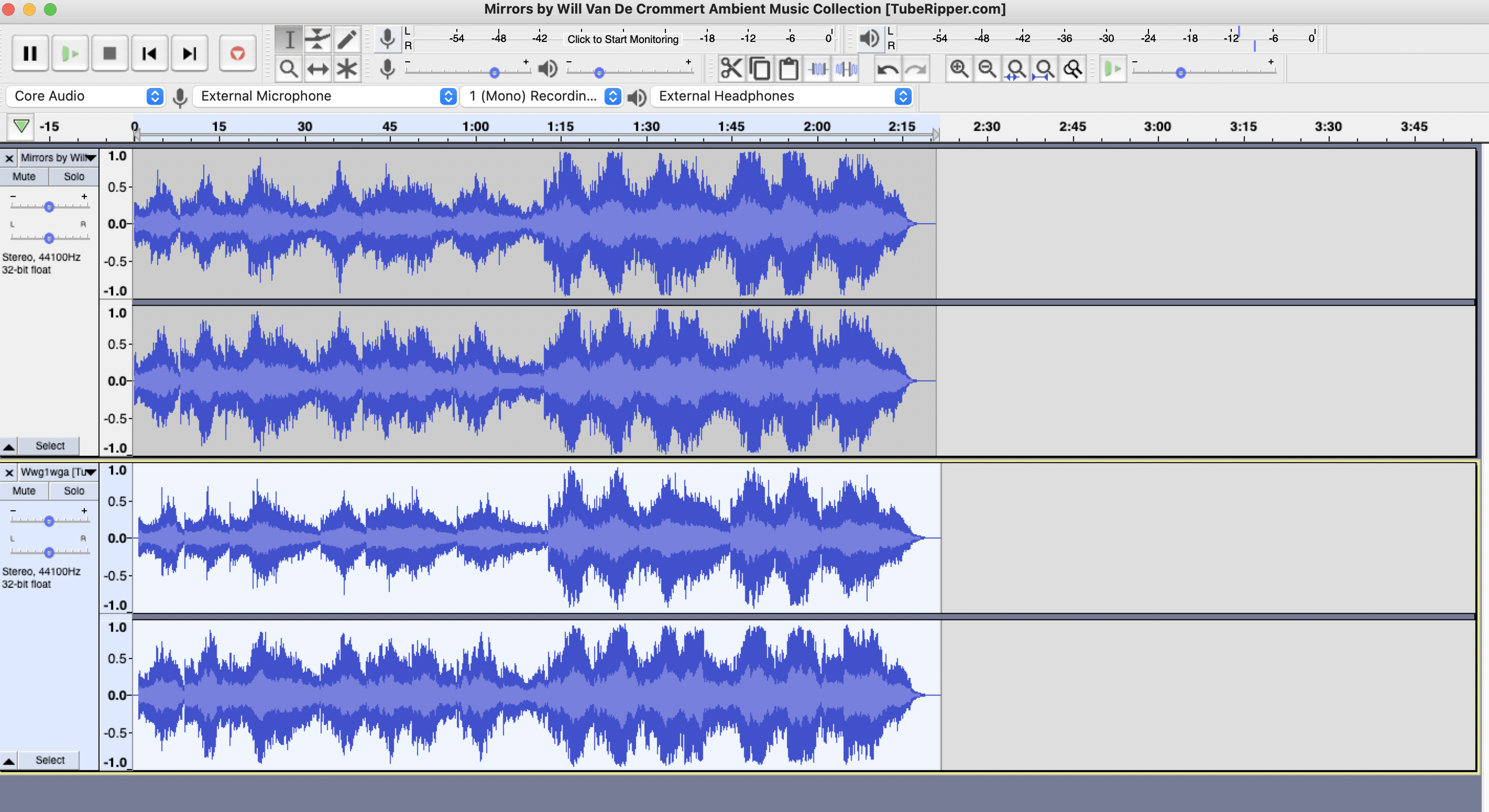Activate the Envelope tool
The height and width of the screenshot is (812, 1489).
tap(317, 39)
